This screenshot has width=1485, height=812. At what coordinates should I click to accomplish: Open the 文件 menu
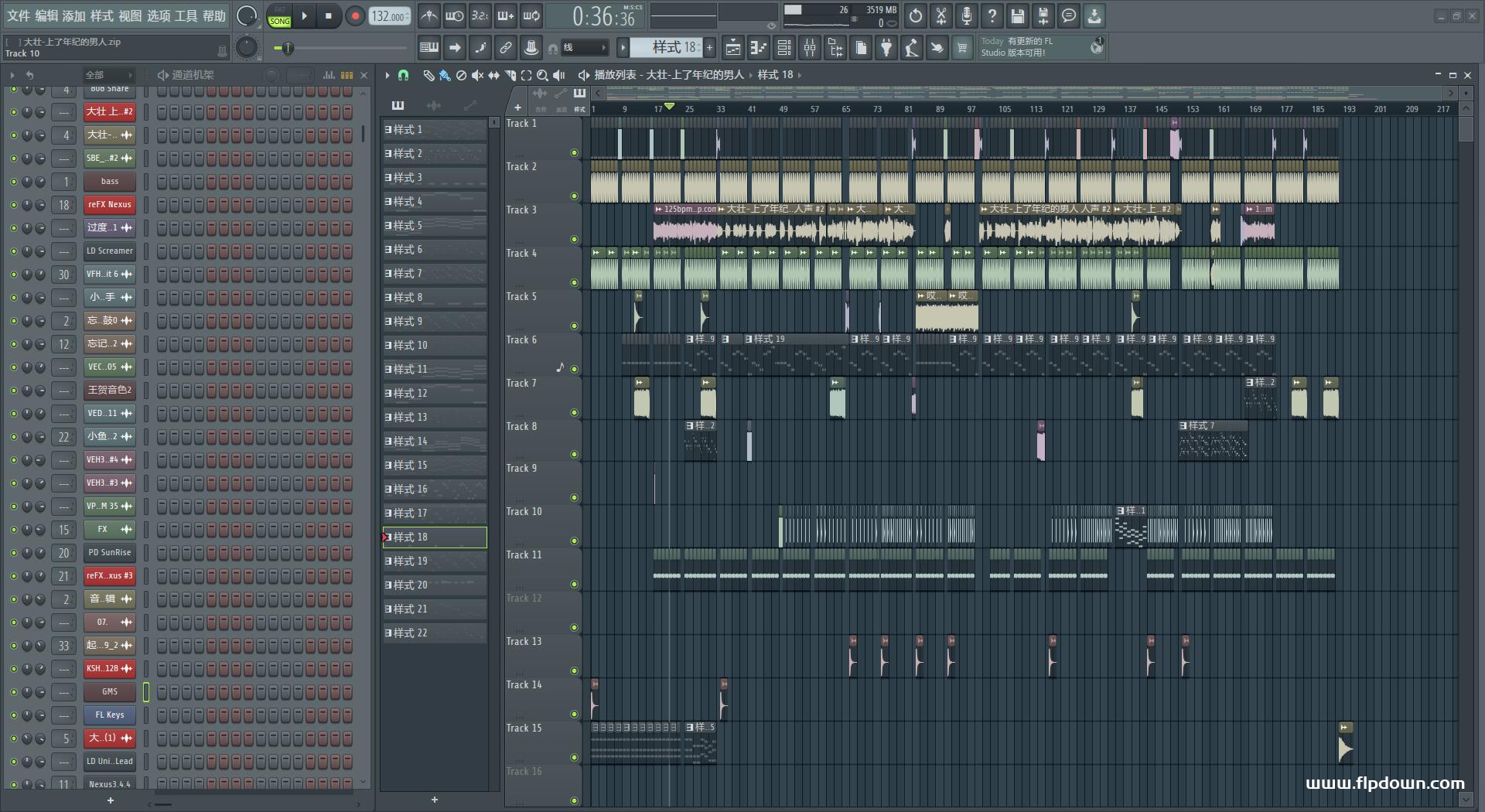[18, 16]
